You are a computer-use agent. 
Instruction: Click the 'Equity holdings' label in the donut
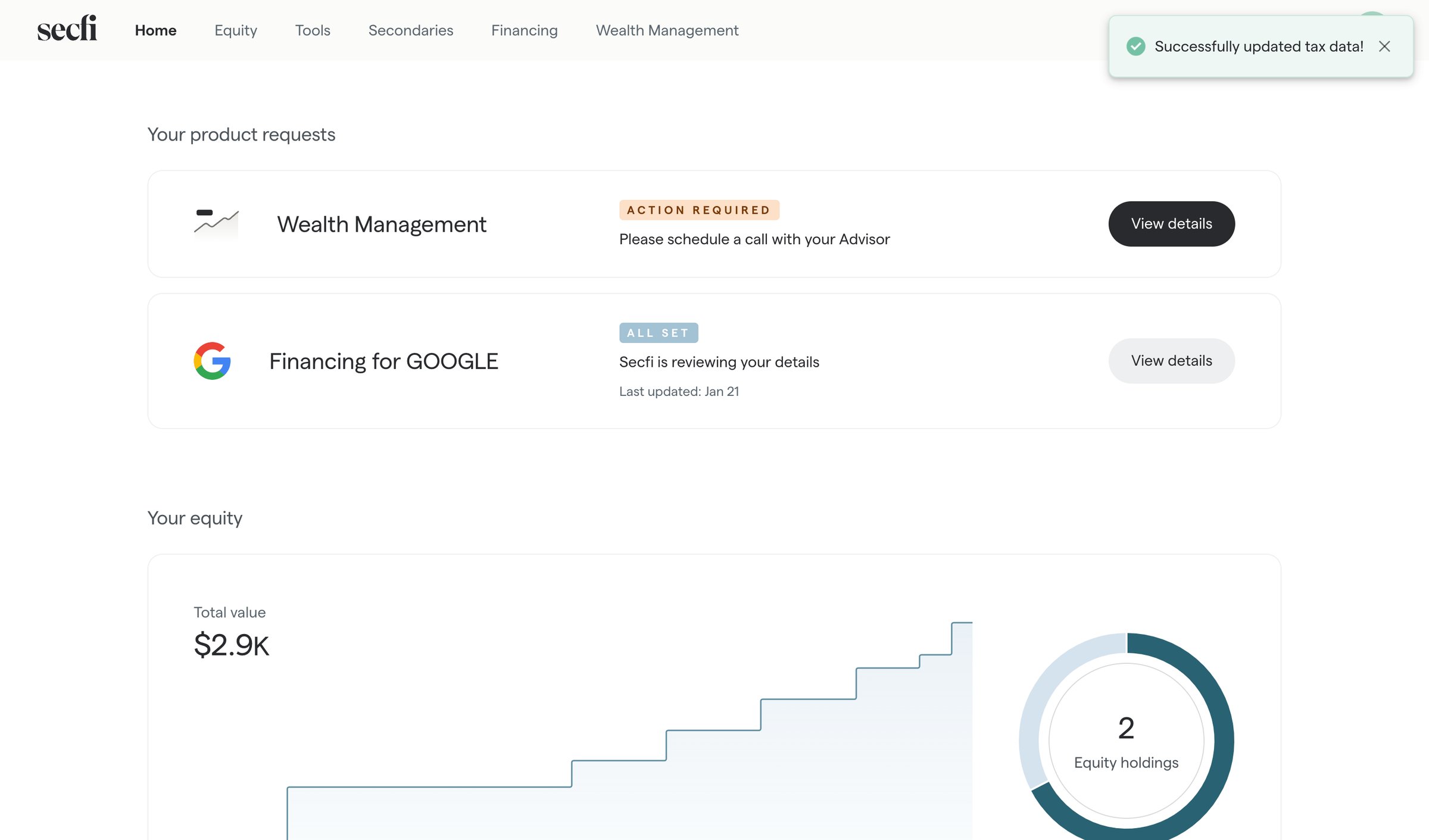tap(1126, 763)
